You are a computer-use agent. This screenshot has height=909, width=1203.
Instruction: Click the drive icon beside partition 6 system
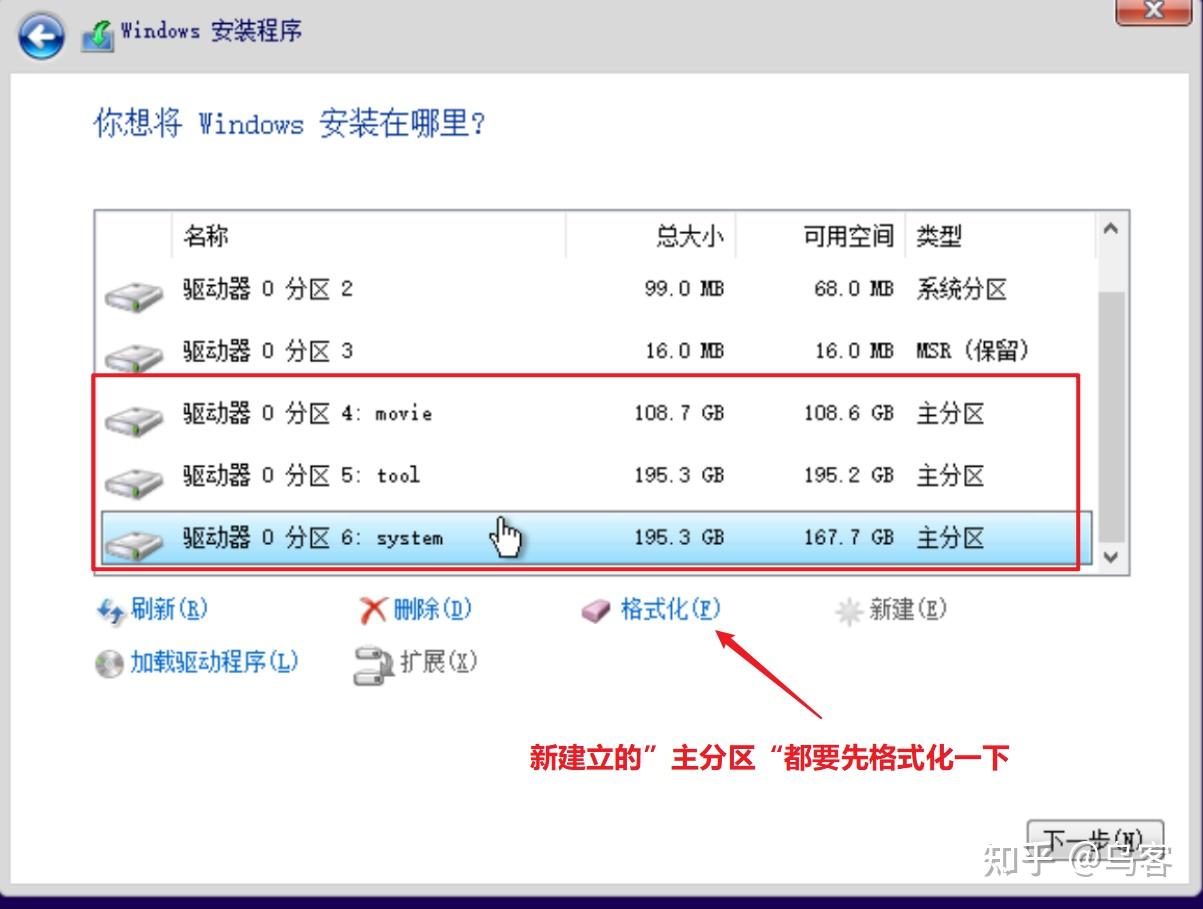pyautogui.click(x=133, y=543)
